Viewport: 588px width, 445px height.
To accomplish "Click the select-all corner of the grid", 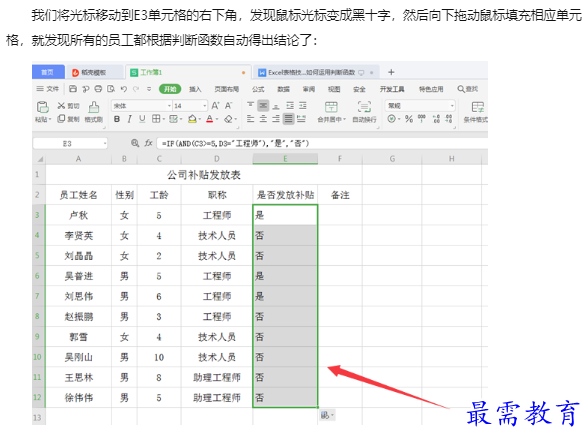I will pyautogui.click(x=39, y=159).
